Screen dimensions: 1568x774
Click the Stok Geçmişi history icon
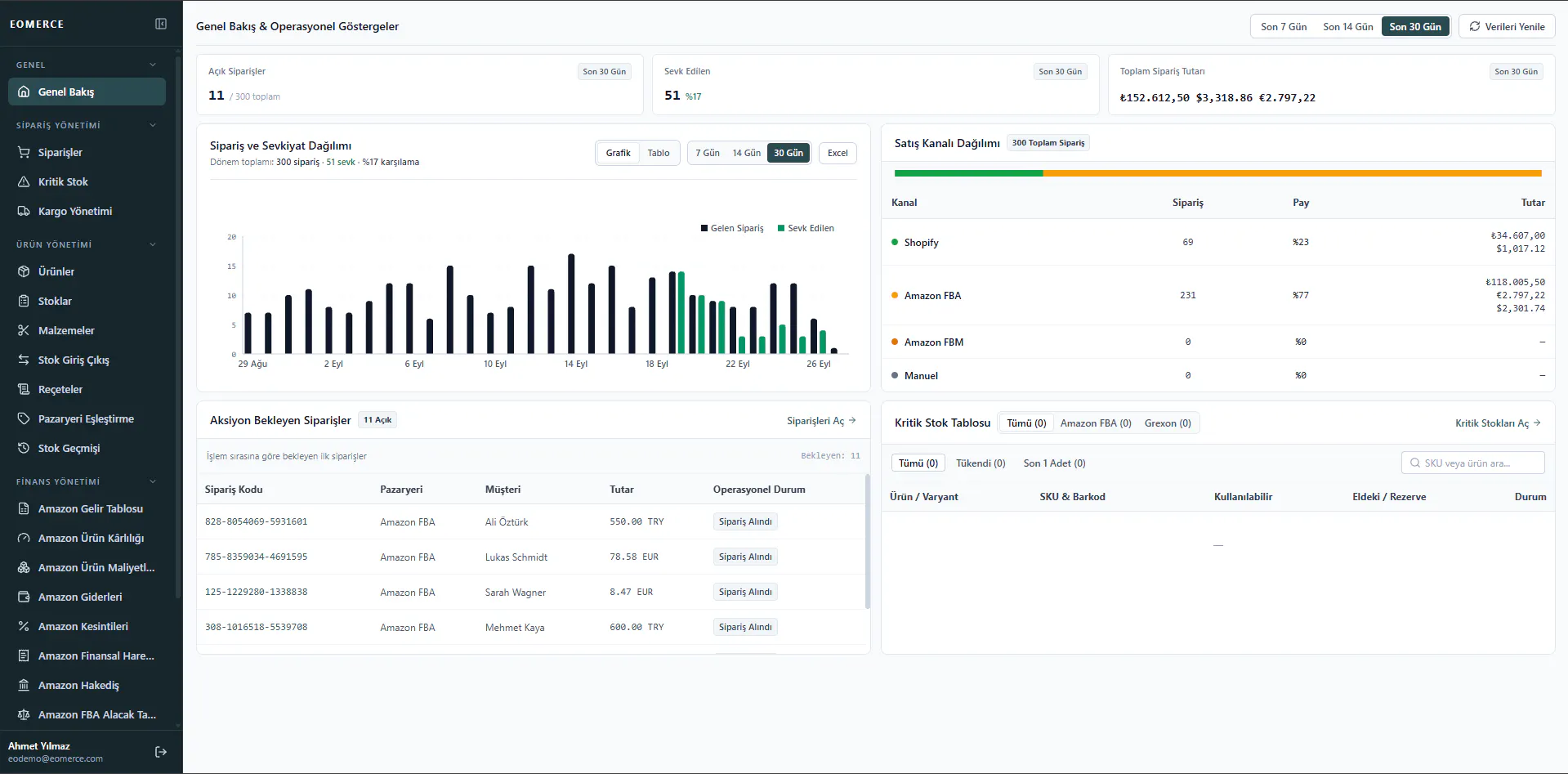tap(24, 448)
